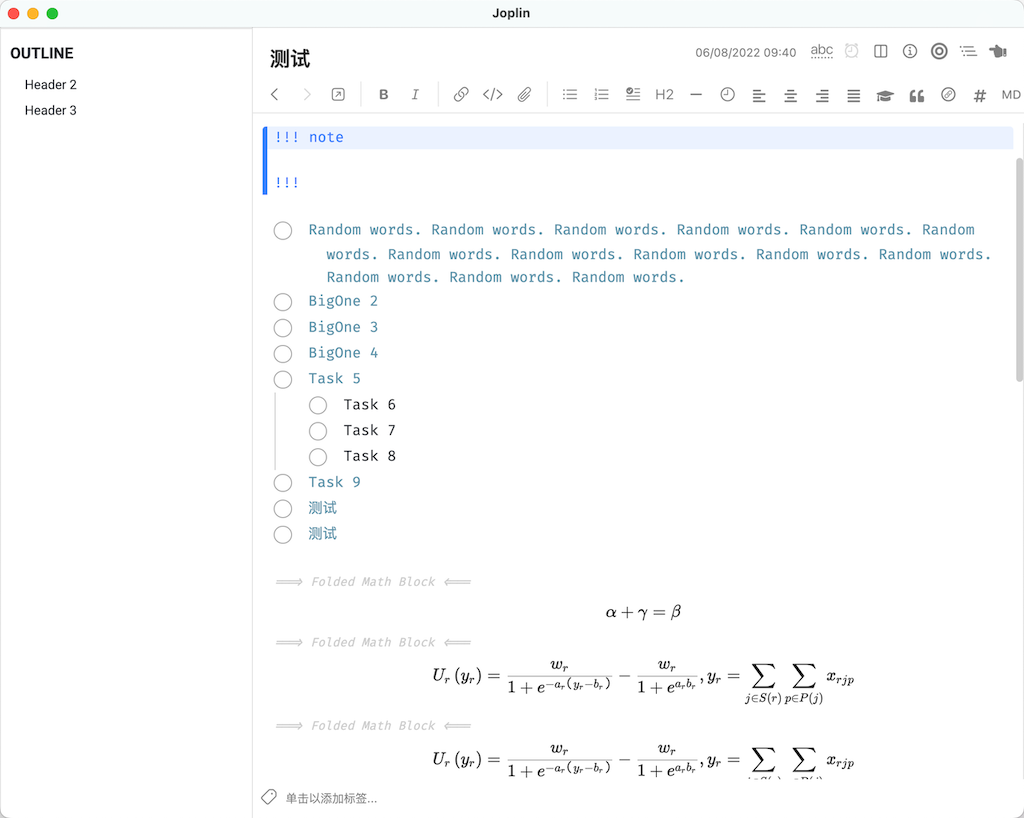
Task: Justify text alignment
Action: [x=854, y=96]
